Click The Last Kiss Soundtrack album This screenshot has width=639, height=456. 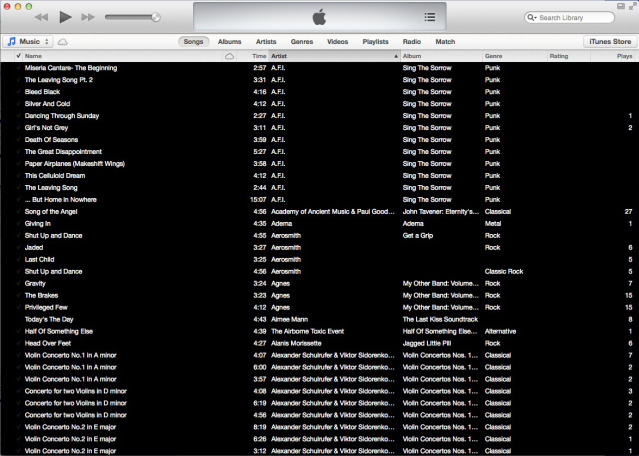(440, 319)
